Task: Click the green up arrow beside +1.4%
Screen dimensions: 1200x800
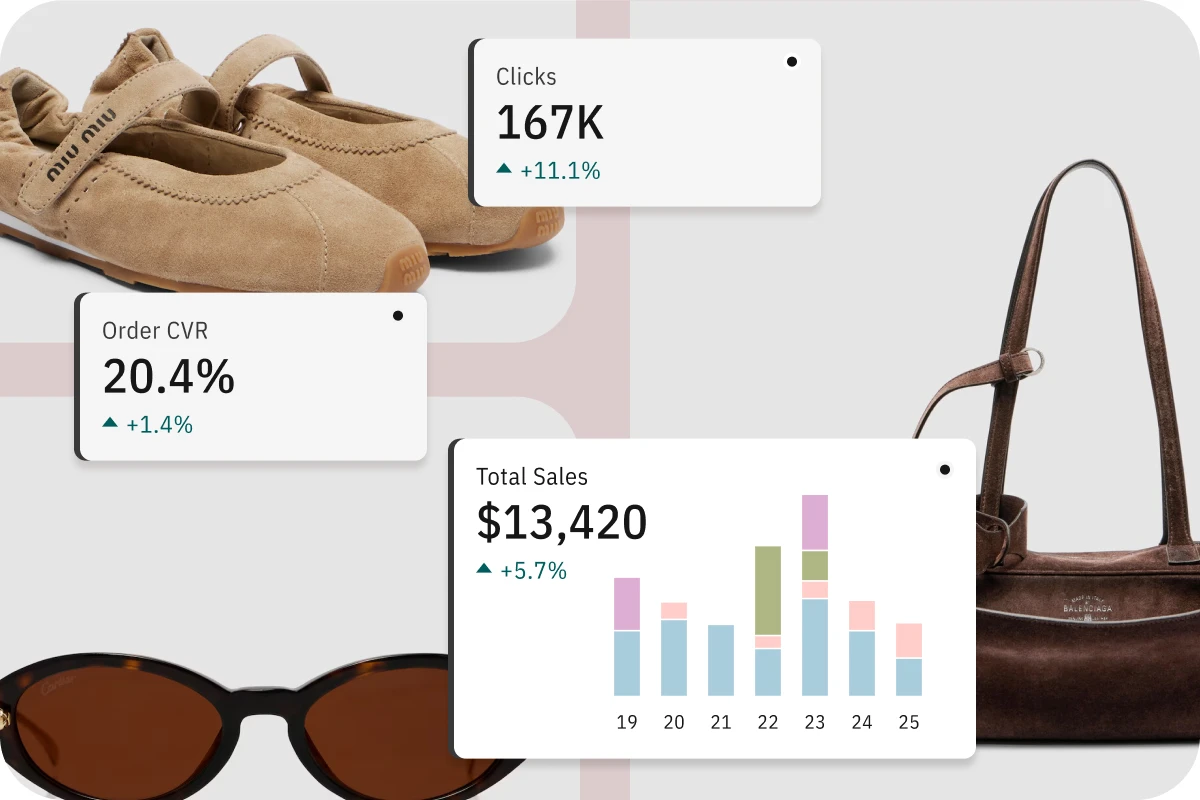Action: click(110, 423)
